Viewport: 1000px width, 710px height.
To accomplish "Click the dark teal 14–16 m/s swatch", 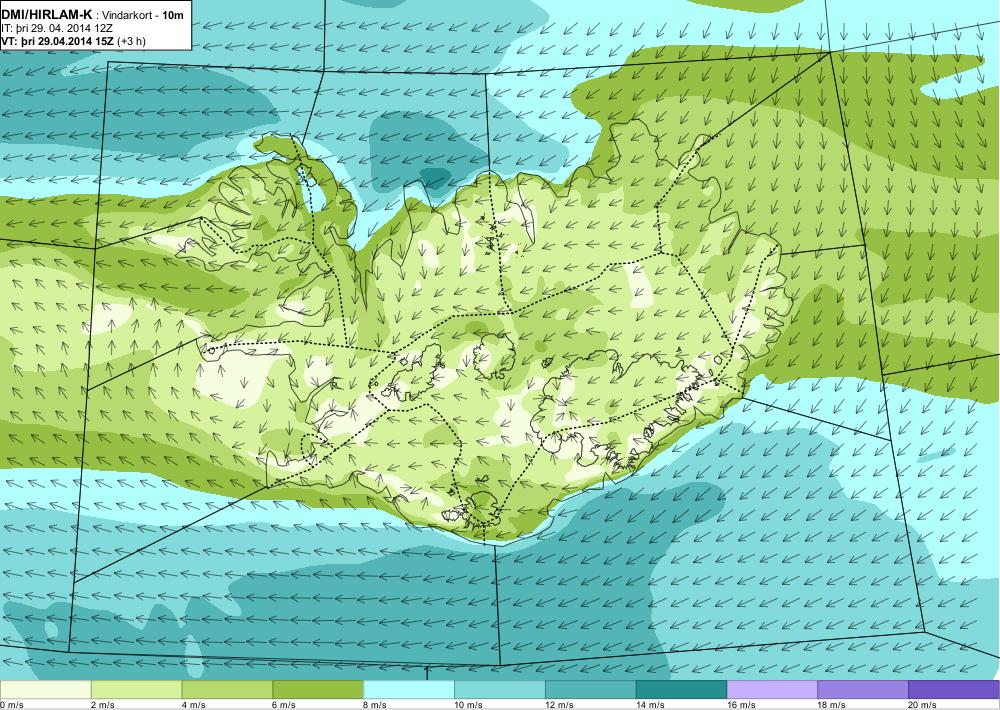I will click(682, 690).
